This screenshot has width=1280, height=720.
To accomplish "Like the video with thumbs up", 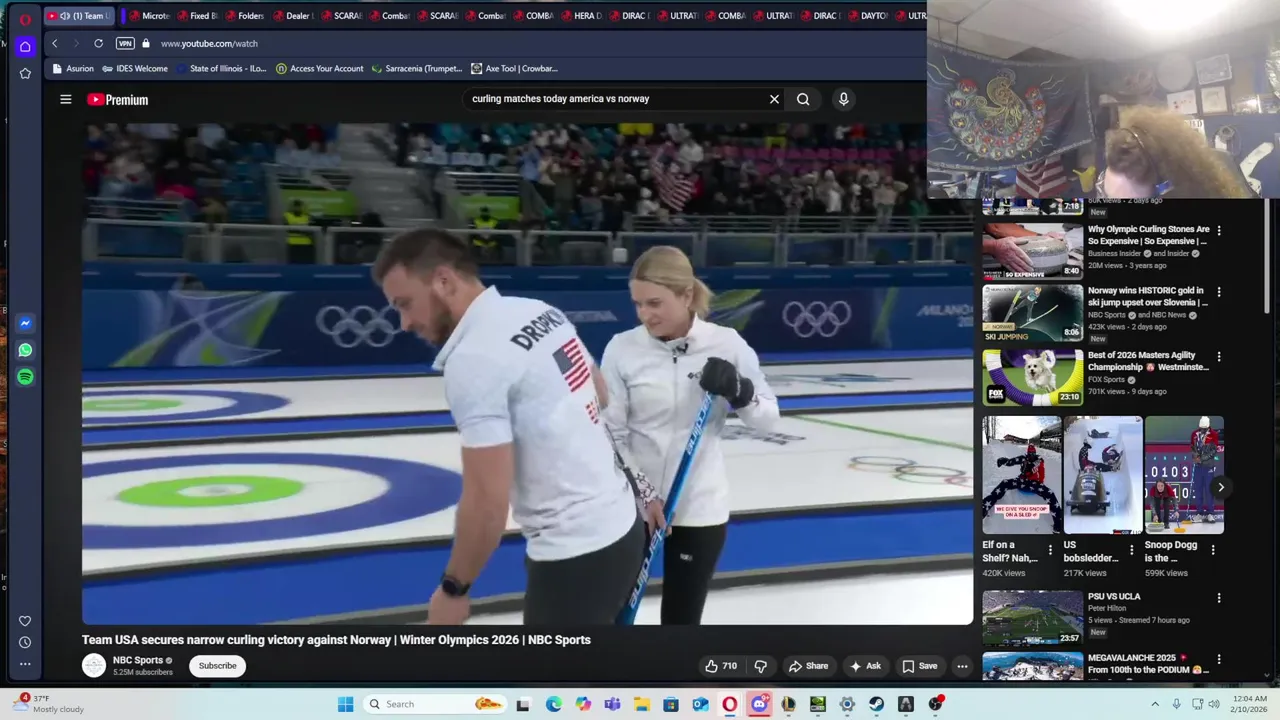I will click(x=721, y=666).
